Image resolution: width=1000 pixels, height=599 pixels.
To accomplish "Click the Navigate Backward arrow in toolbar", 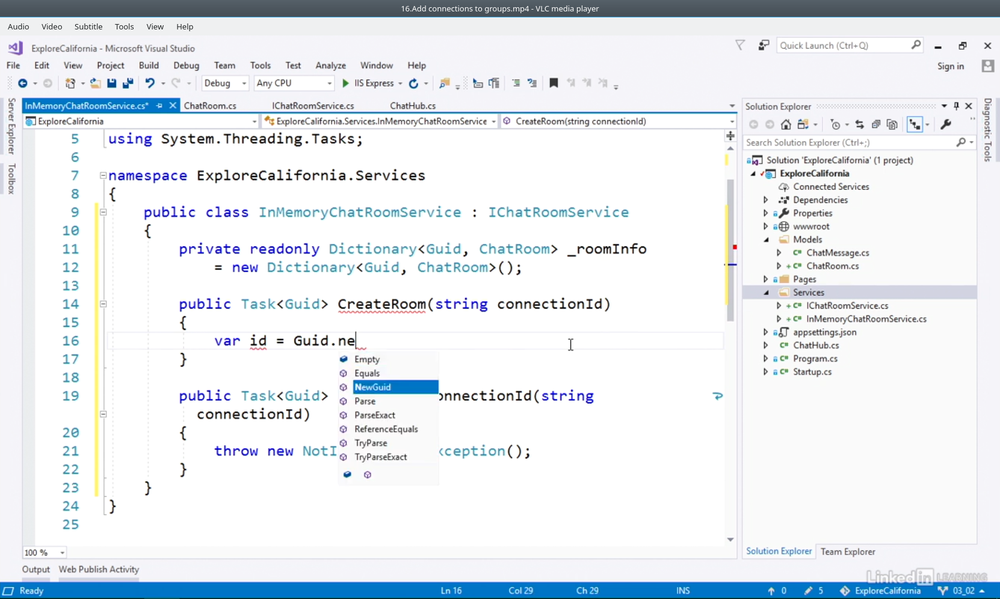I will click(x=22, y=84).
